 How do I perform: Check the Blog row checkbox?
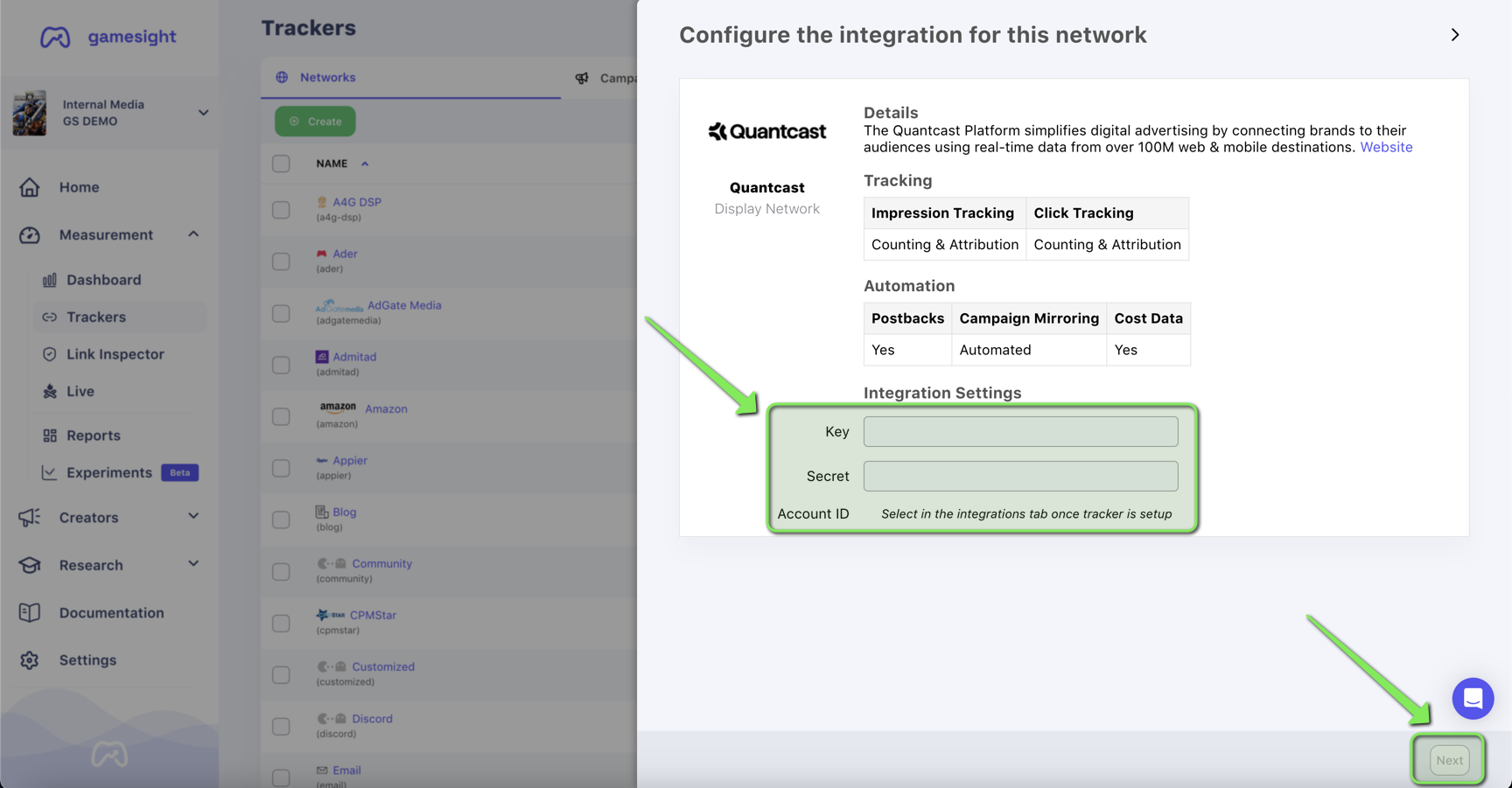281,520
